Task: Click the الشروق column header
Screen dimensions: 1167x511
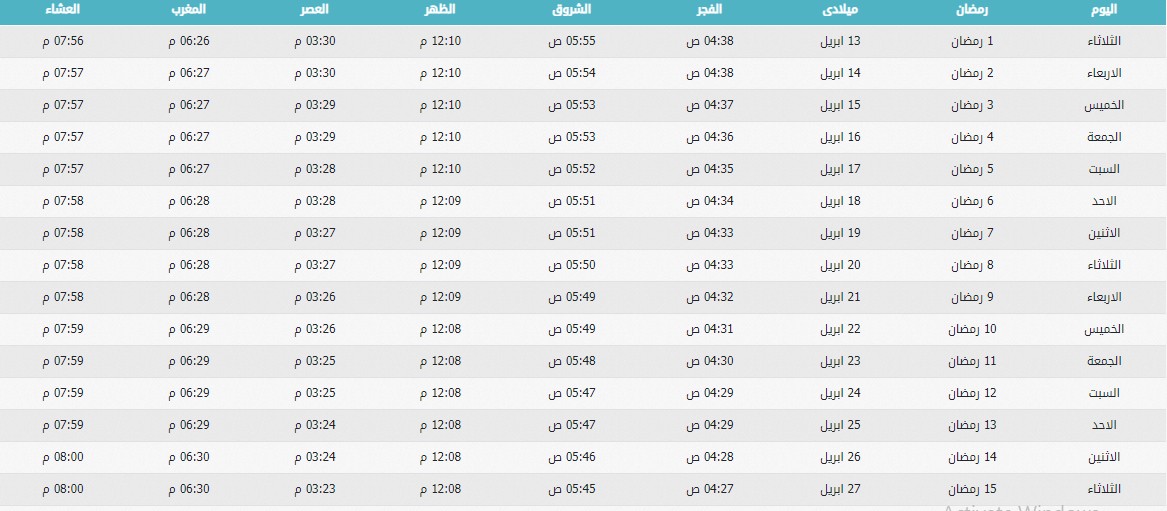Action: point(572,10)
